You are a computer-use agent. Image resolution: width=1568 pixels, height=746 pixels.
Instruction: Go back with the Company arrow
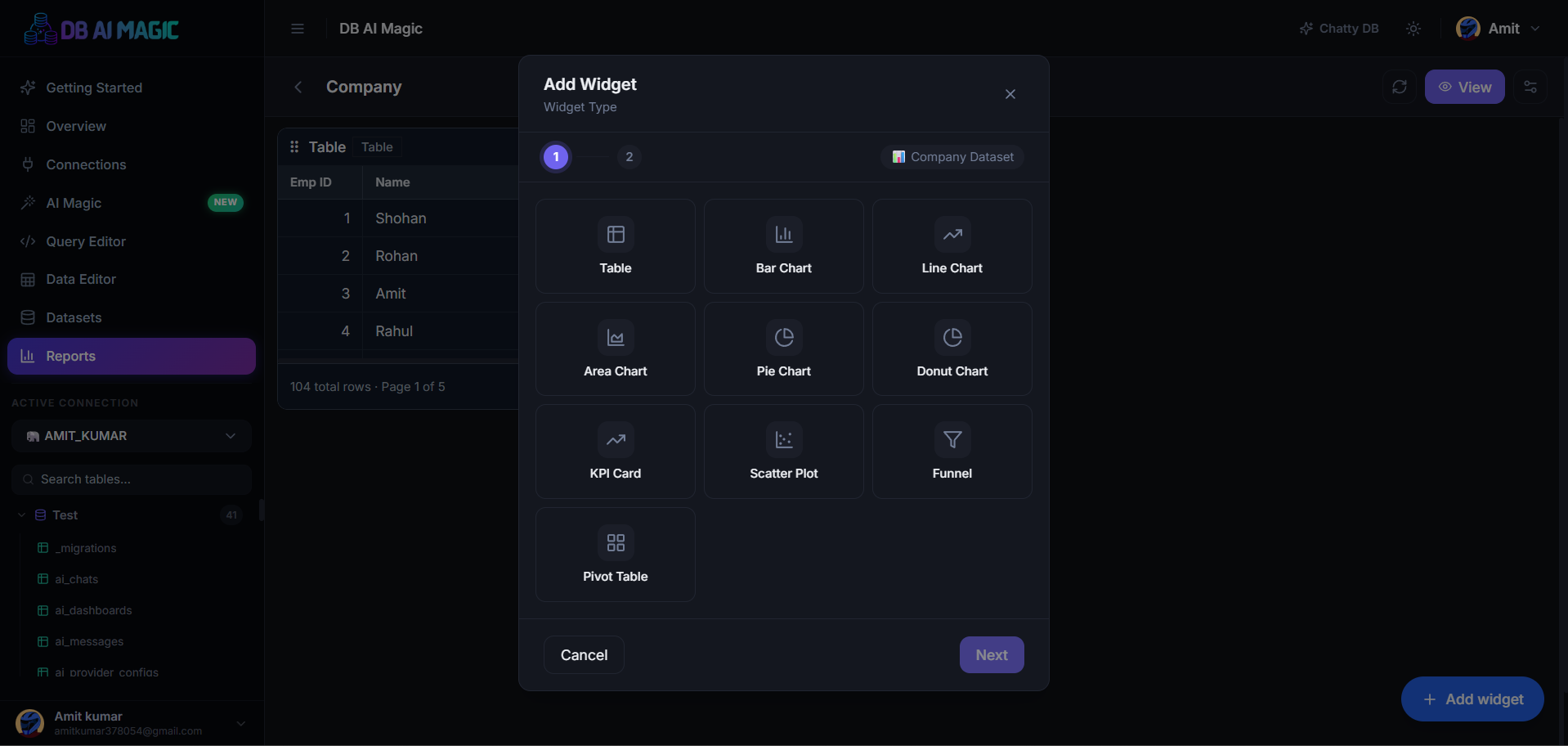pyautogui.click(x=298, y=87)
